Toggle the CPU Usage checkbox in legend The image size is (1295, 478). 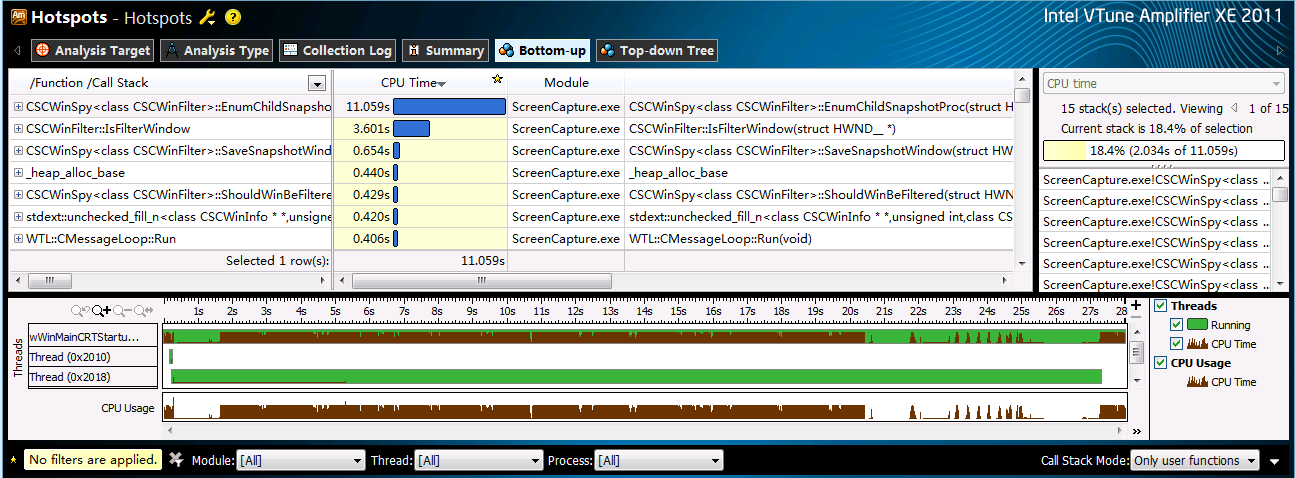(1160, 363)
